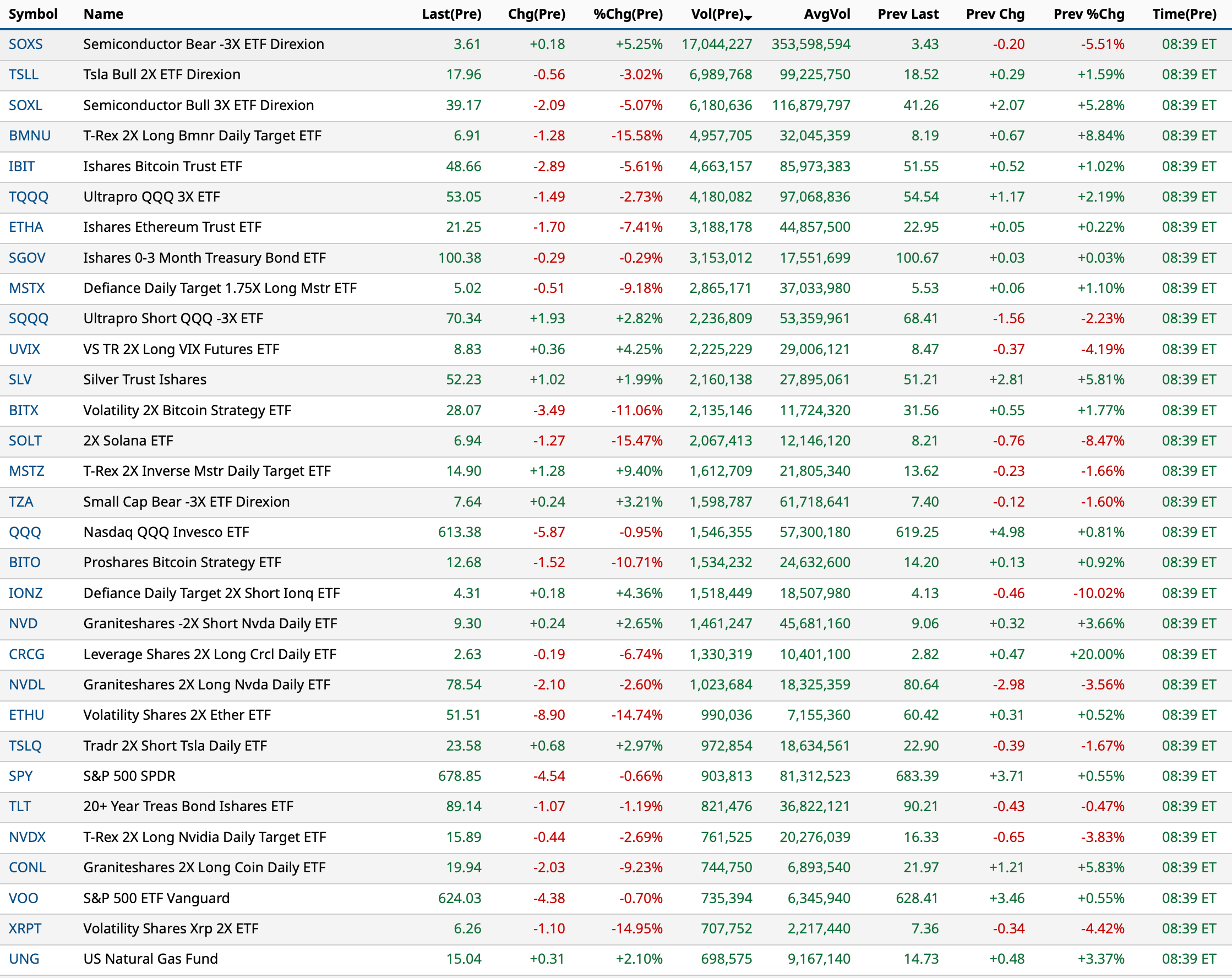Sort by %Chg(Pre) column header
The height and width of the screenshot is (978, 1232).
628,14
